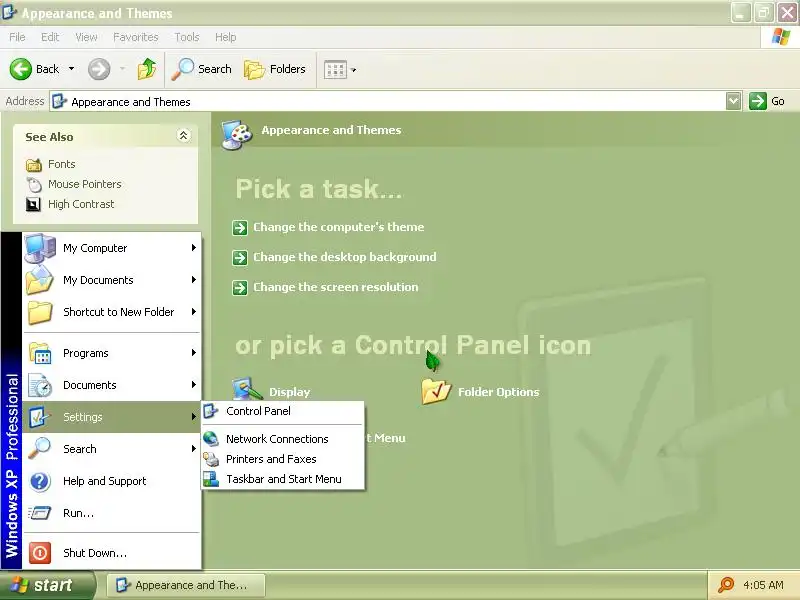
Task: Click the My Computer icon in Start menu
Action: coord(40,248)
